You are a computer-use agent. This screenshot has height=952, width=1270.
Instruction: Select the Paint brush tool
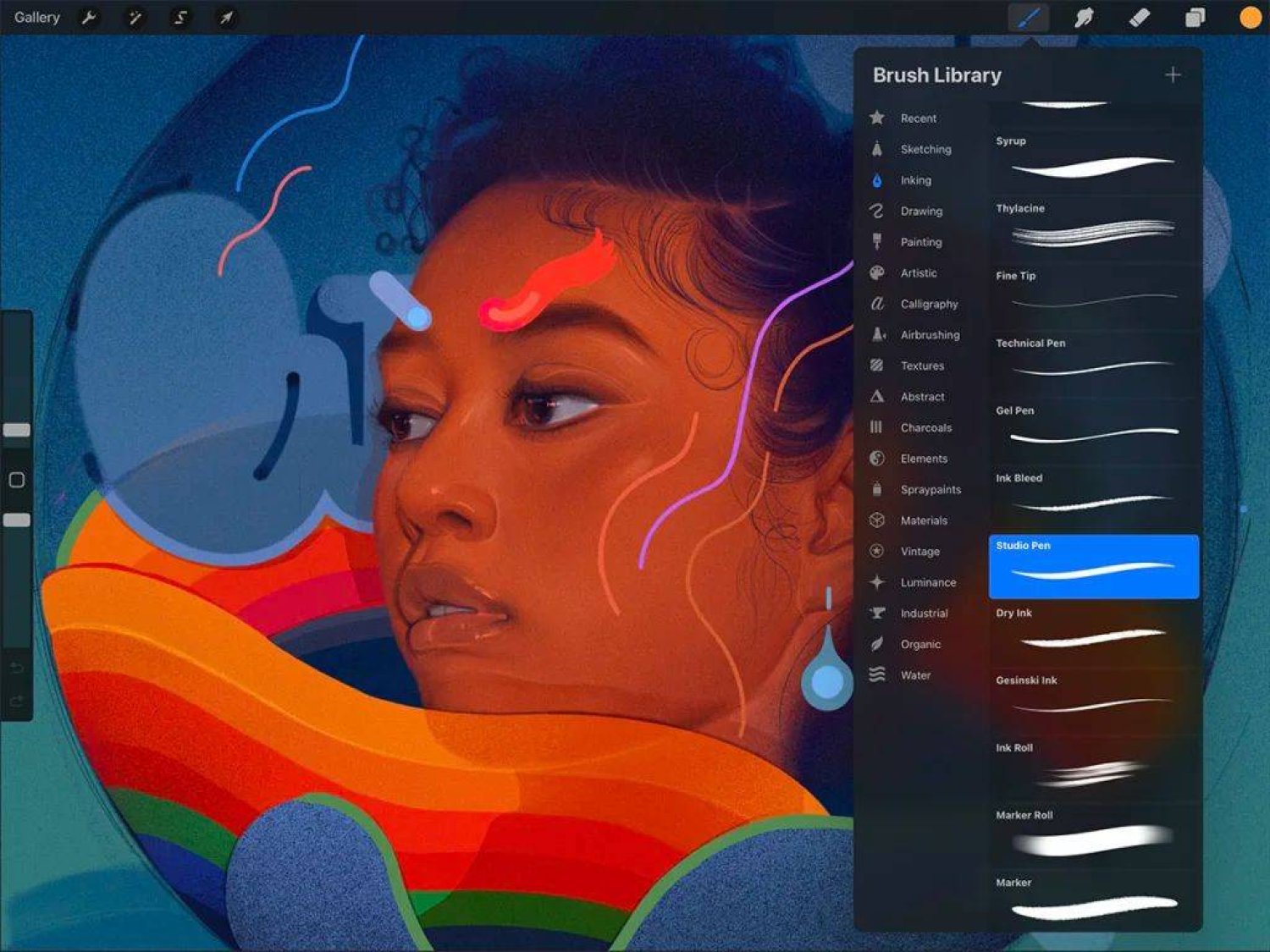[x=1028, y=17]
